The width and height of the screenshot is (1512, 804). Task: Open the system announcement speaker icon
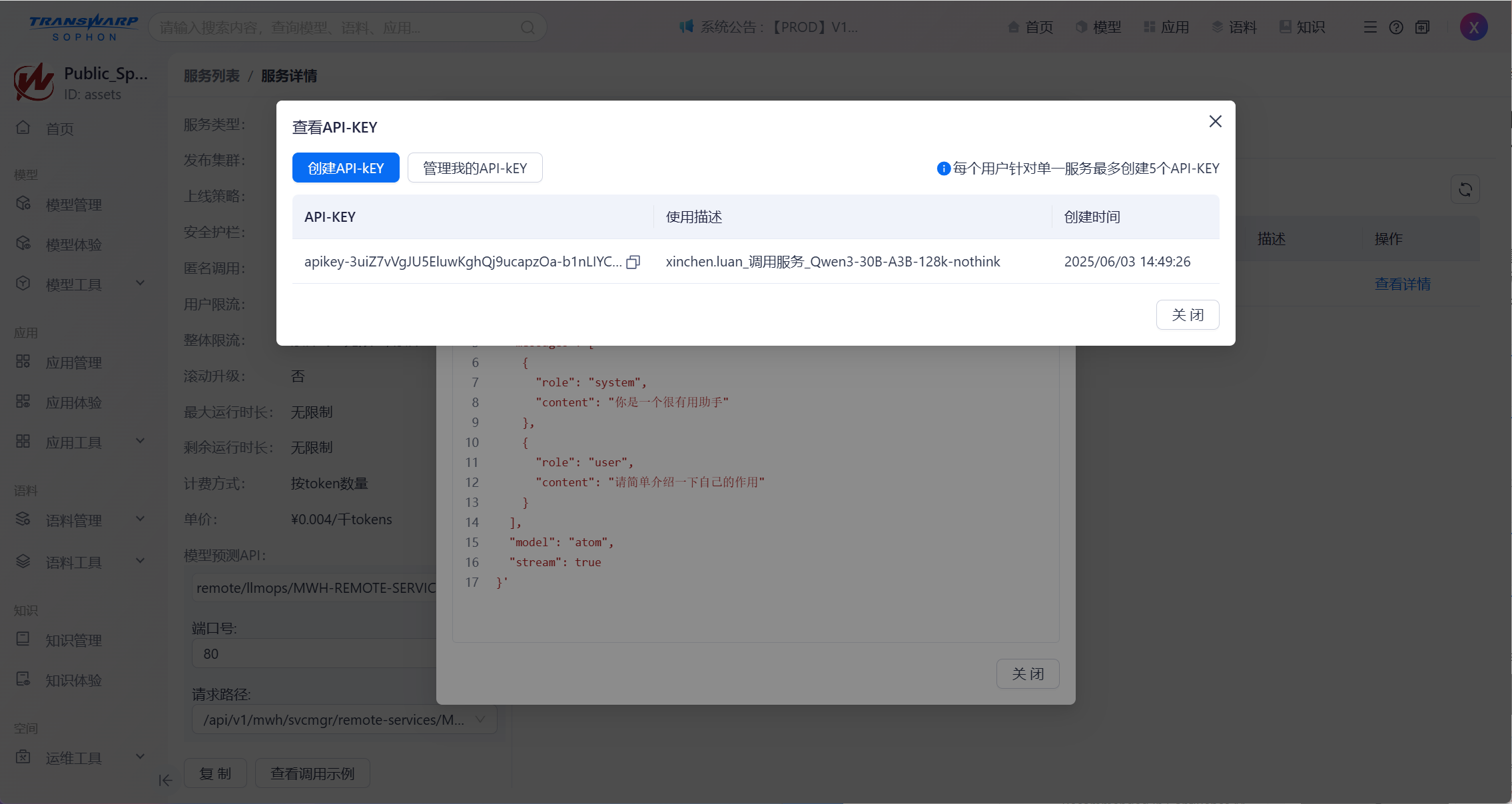(x=686, y=27)
